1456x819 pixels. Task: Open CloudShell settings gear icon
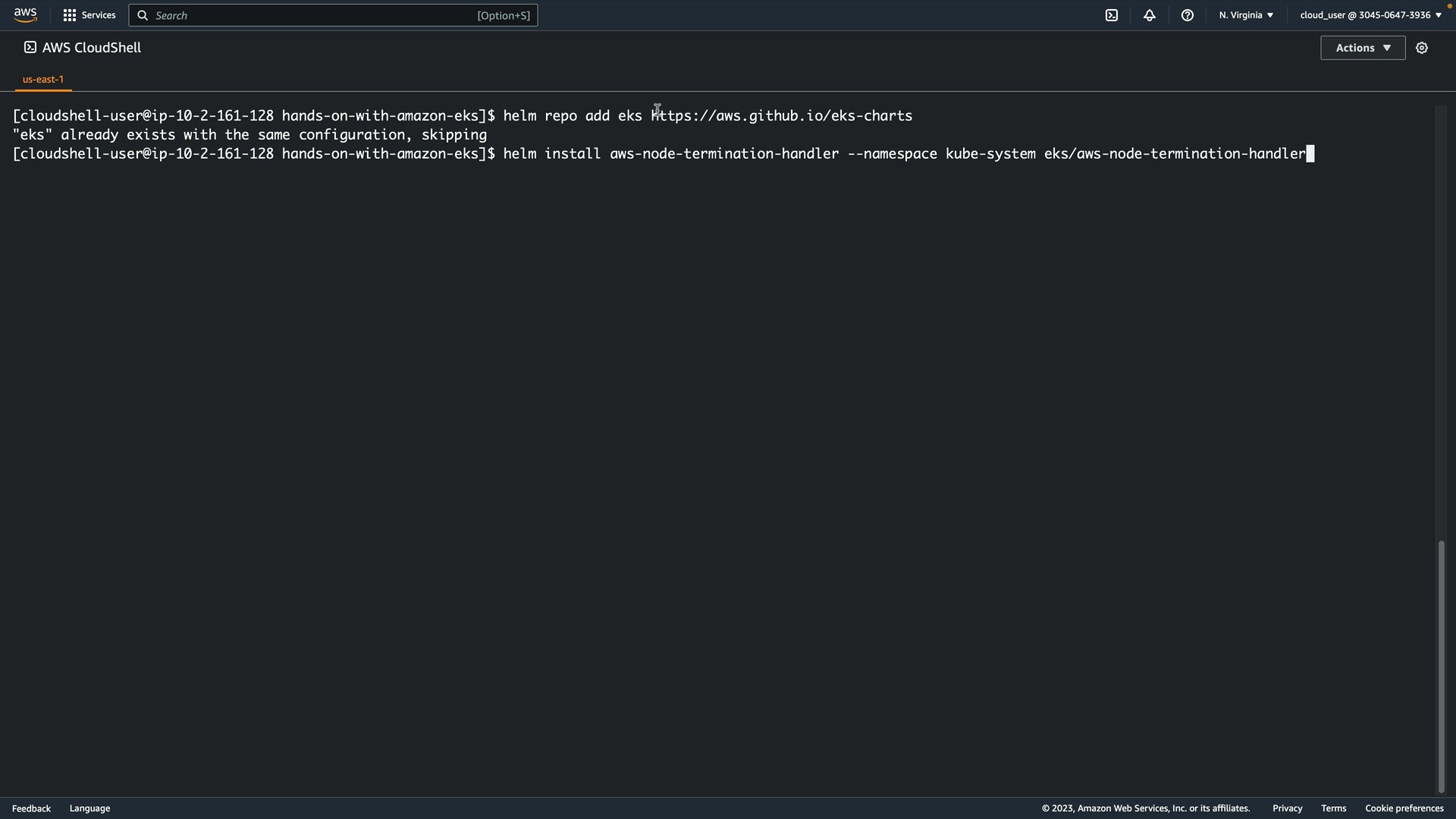(x=1422, y=48)
